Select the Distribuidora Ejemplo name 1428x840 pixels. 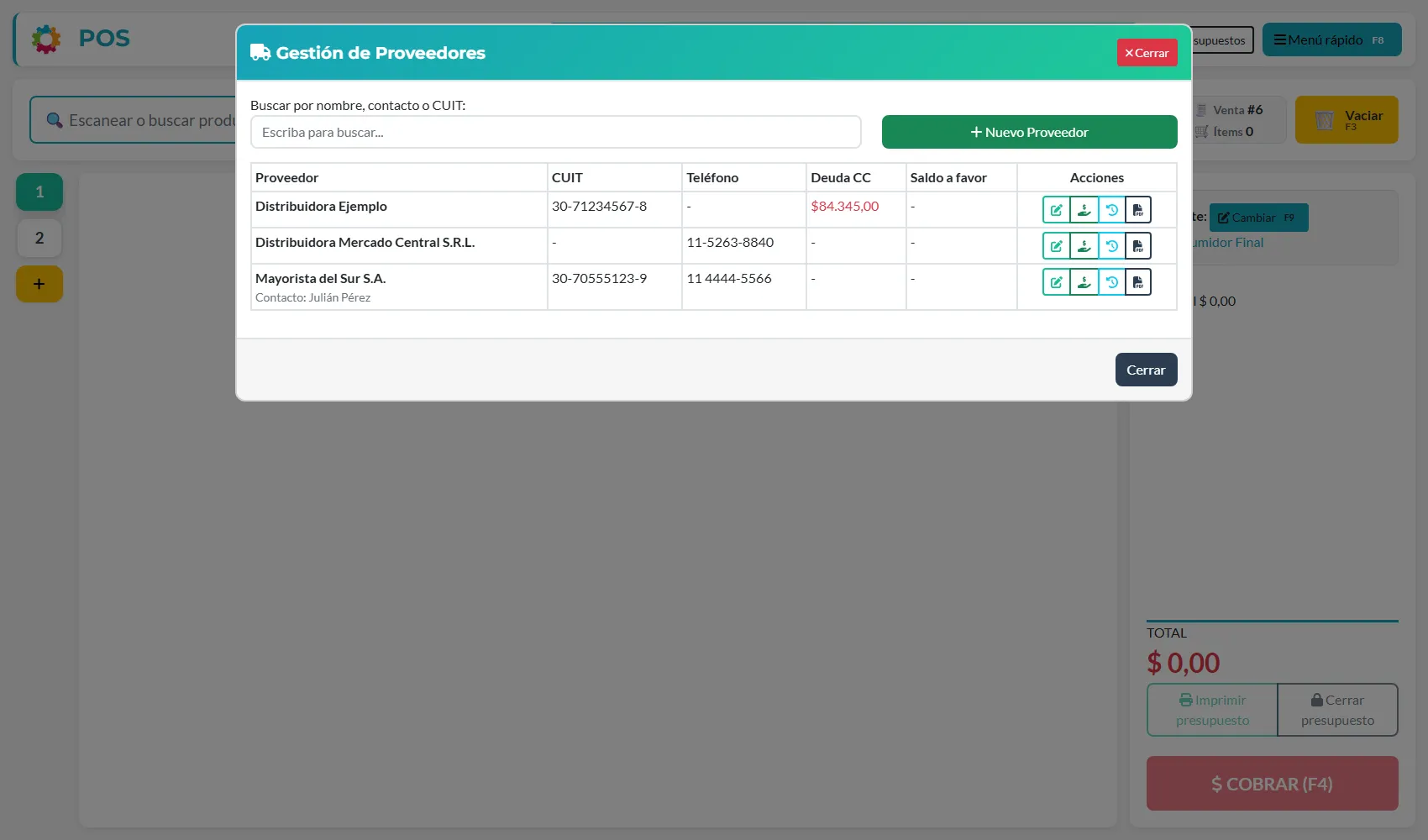coord(321,206)
